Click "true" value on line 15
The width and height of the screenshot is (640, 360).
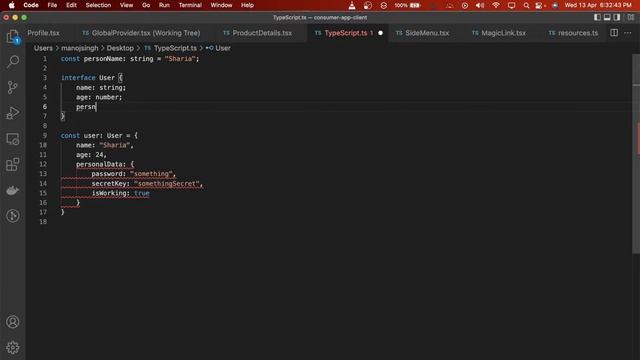pyautogui.click(x=142, y=193)
